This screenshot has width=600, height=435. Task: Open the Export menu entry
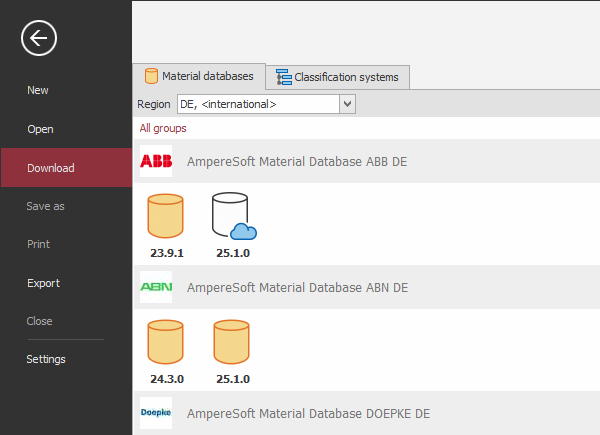[43, 283]
